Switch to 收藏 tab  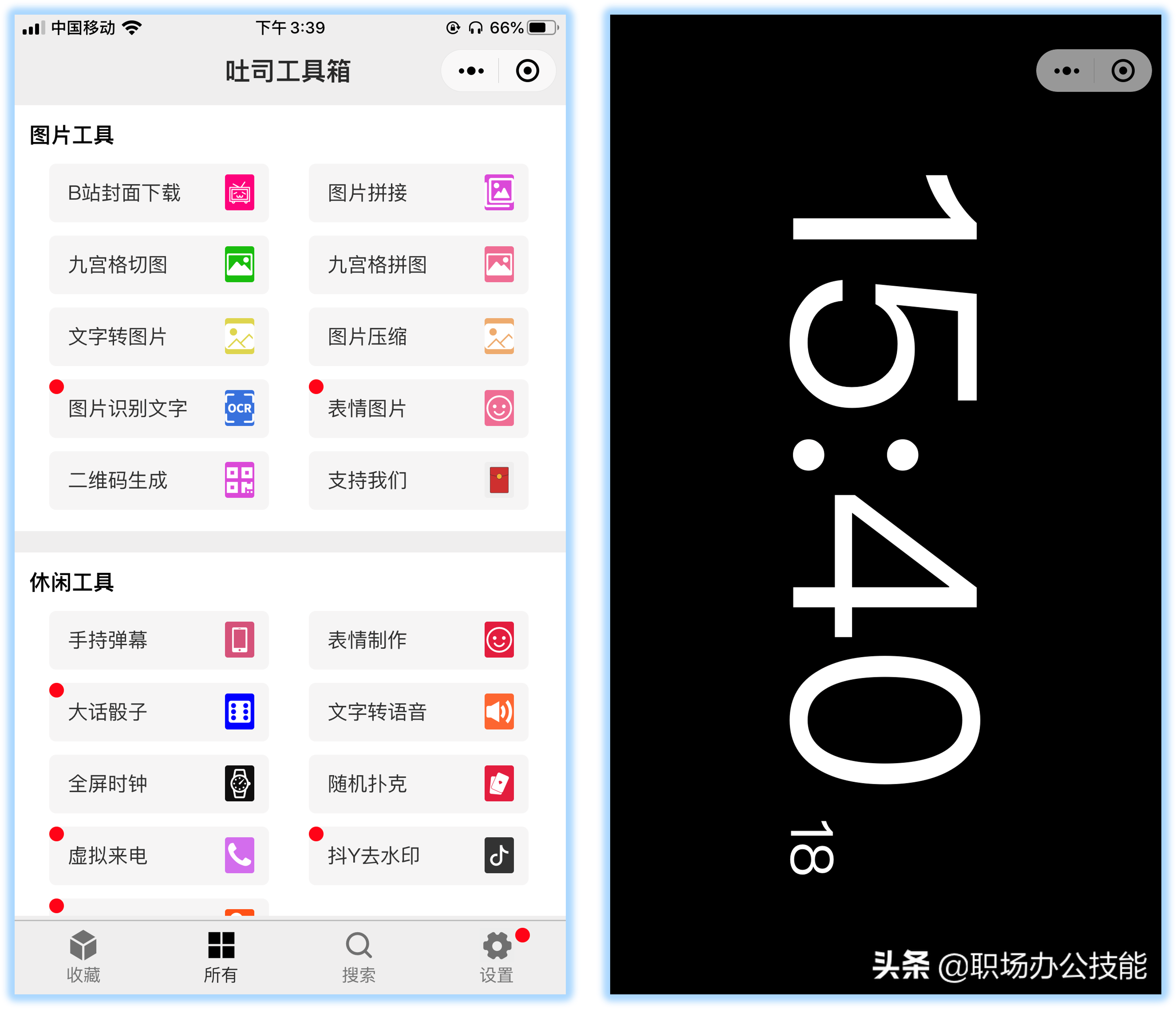pyautogui.click(x=84, y=955)
